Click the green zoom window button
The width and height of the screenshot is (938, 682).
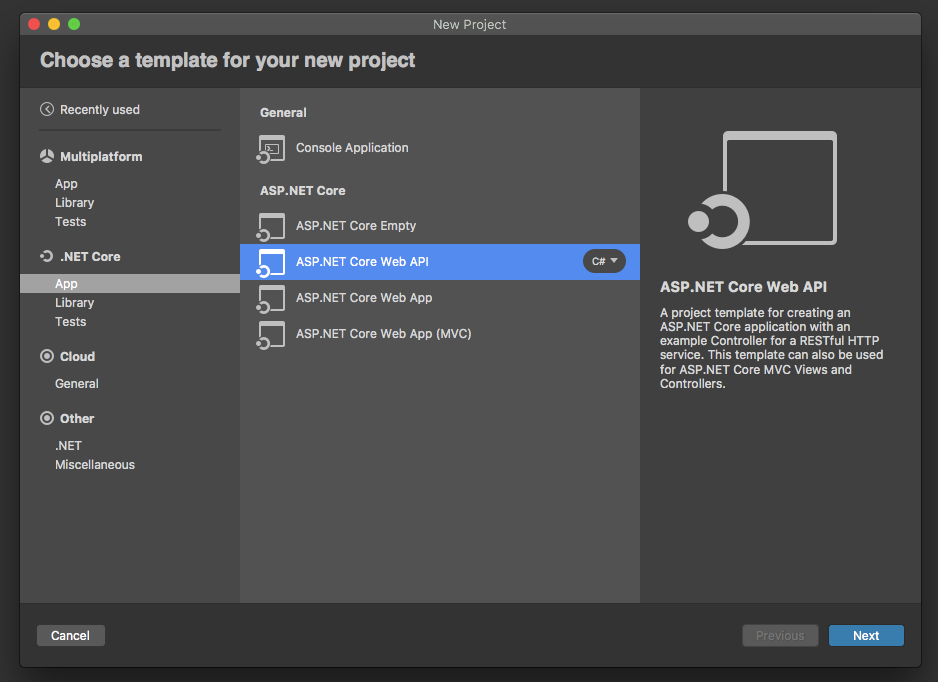click(74, 24)
